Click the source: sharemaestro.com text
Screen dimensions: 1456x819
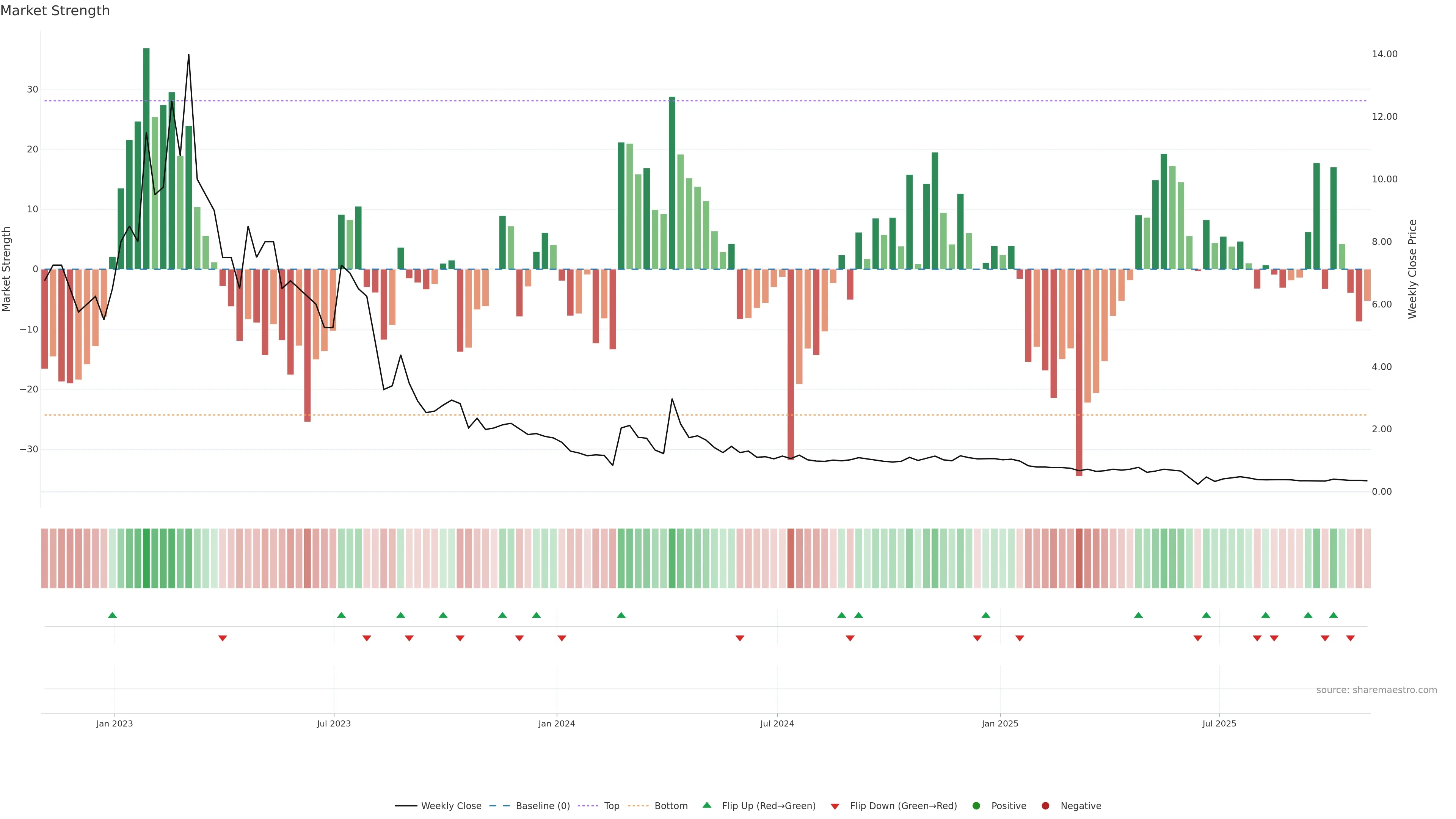(1376, 690)
